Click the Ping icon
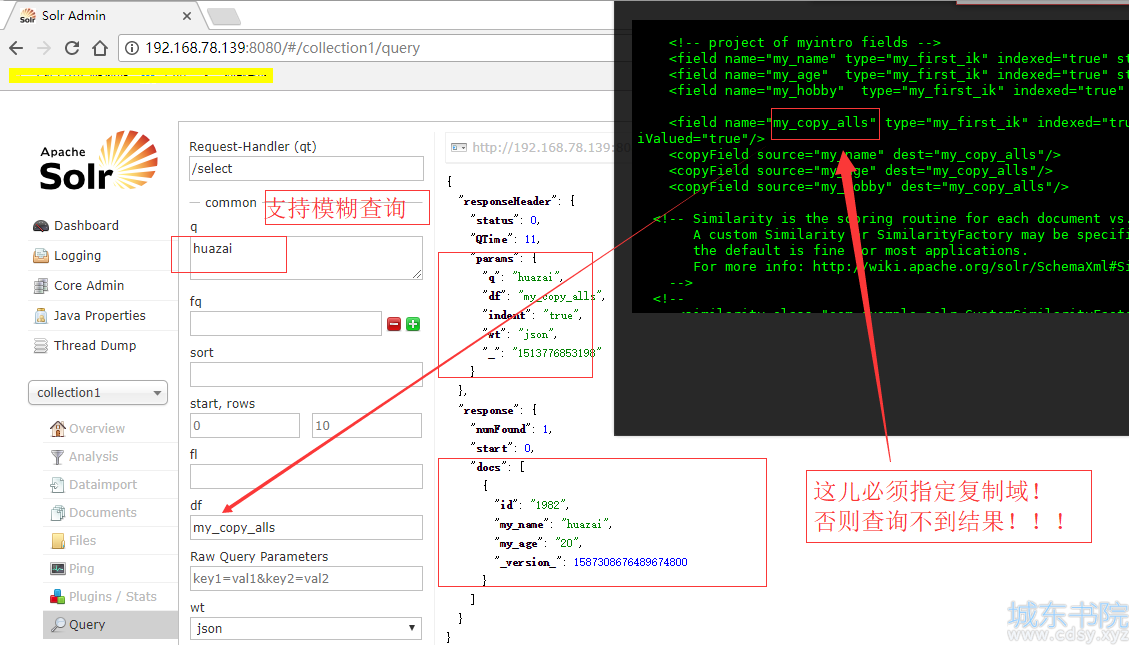The image size is (1129, 645). point(58,569)
